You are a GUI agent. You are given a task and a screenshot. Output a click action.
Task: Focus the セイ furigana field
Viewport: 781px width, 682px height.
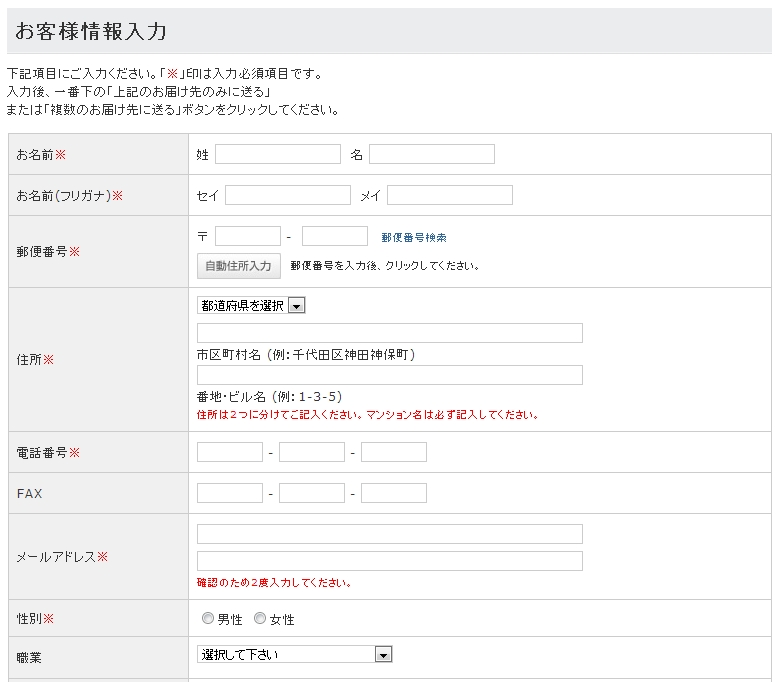tap(287, 195)
